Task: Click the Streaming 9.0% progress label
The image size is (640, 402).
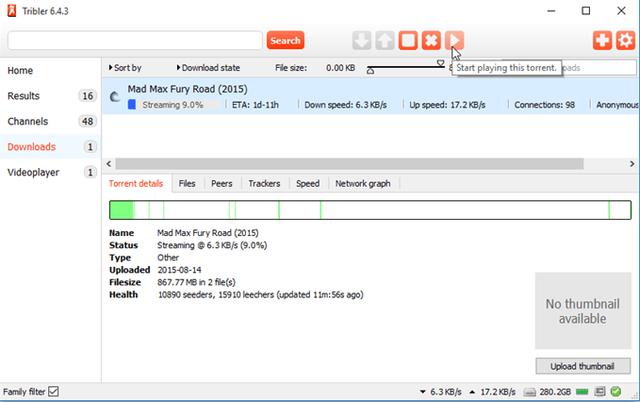Action: (x=173, y=105)
